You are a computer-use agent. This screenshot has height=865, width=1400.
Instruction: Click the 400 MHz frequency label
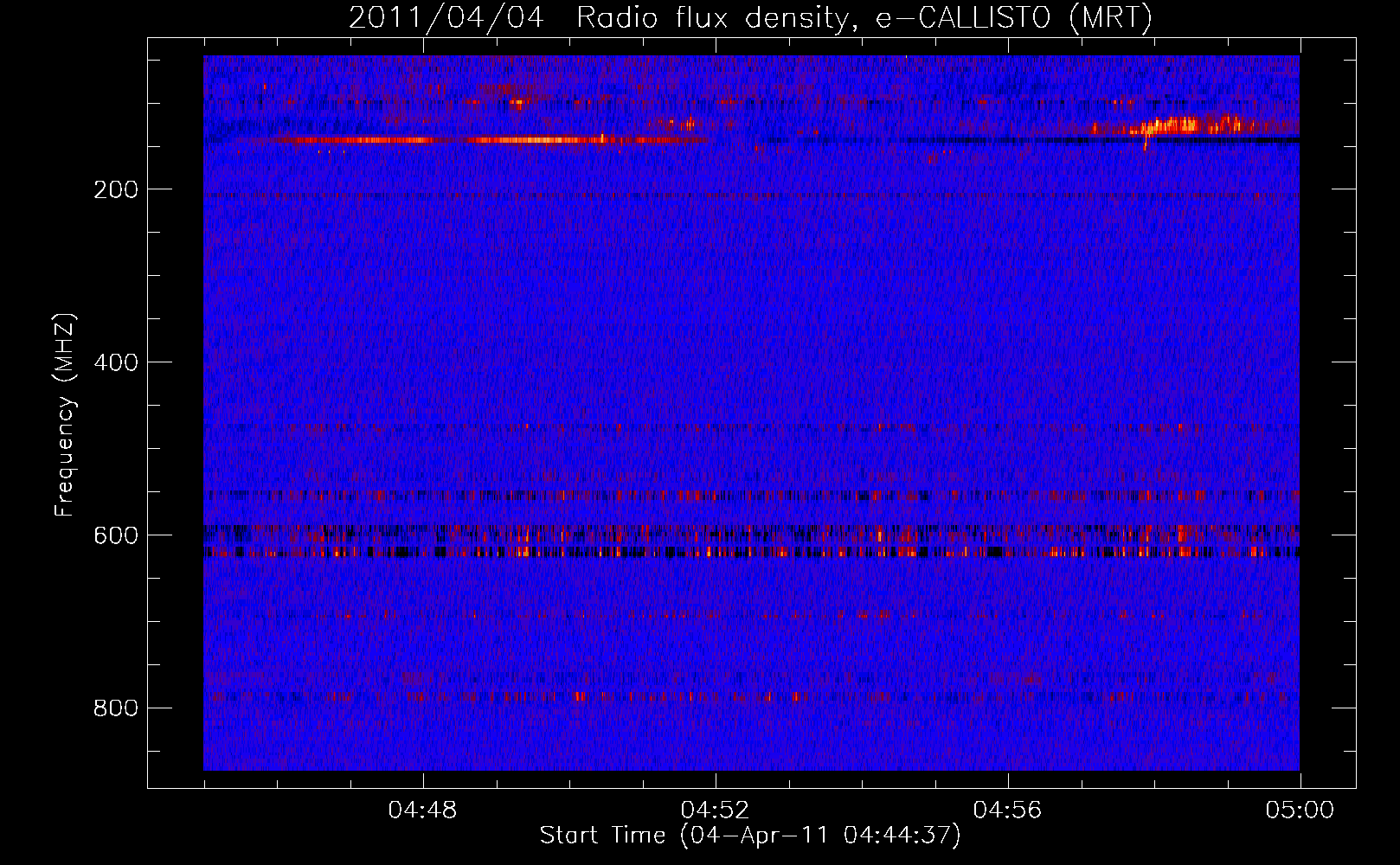coord(116,362)
